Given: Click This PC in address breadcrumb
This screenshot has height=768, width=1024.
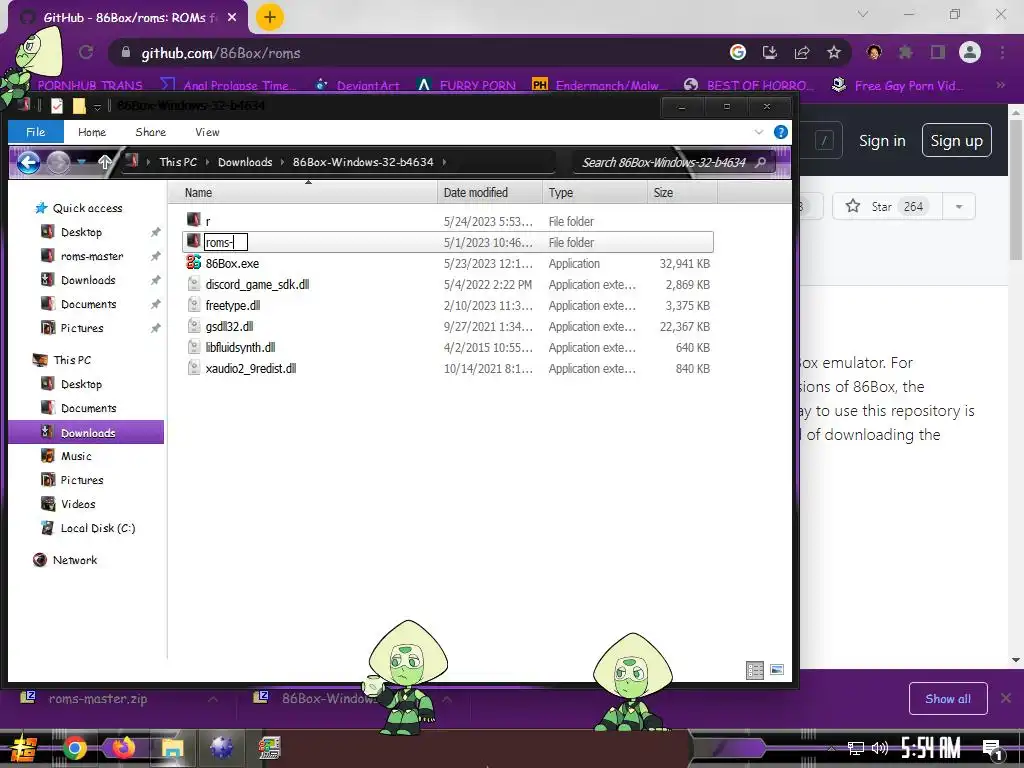Looking at the screenshot, I should coord(178,162).
